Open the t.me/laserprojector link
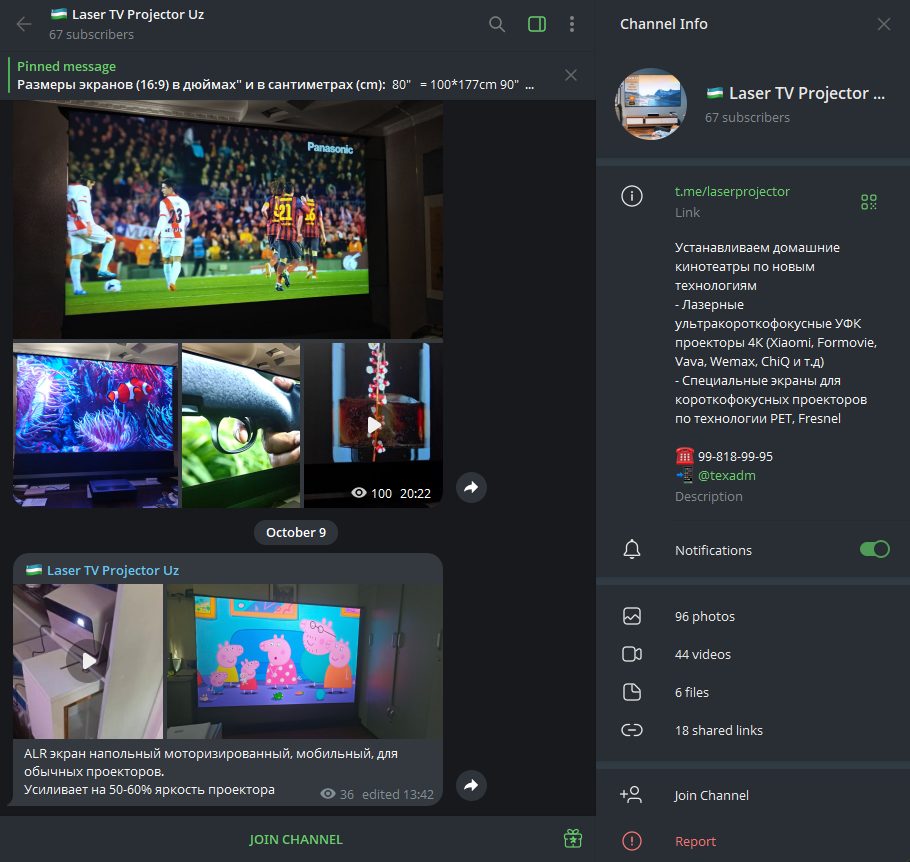The width and height of the screenshot is (910, 862). pos(732,191)
